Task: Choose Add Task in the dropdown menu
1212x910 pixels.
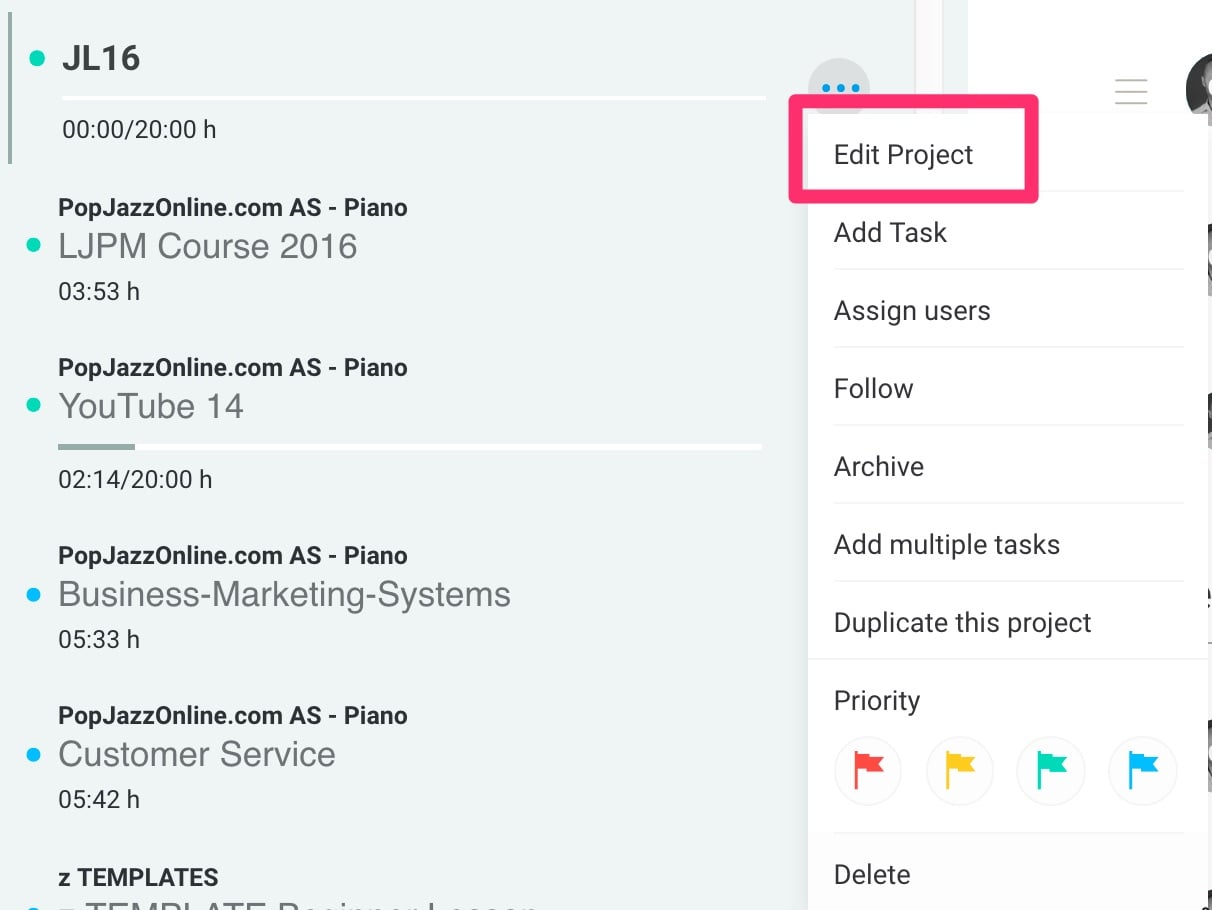Action: click(890, 232)
